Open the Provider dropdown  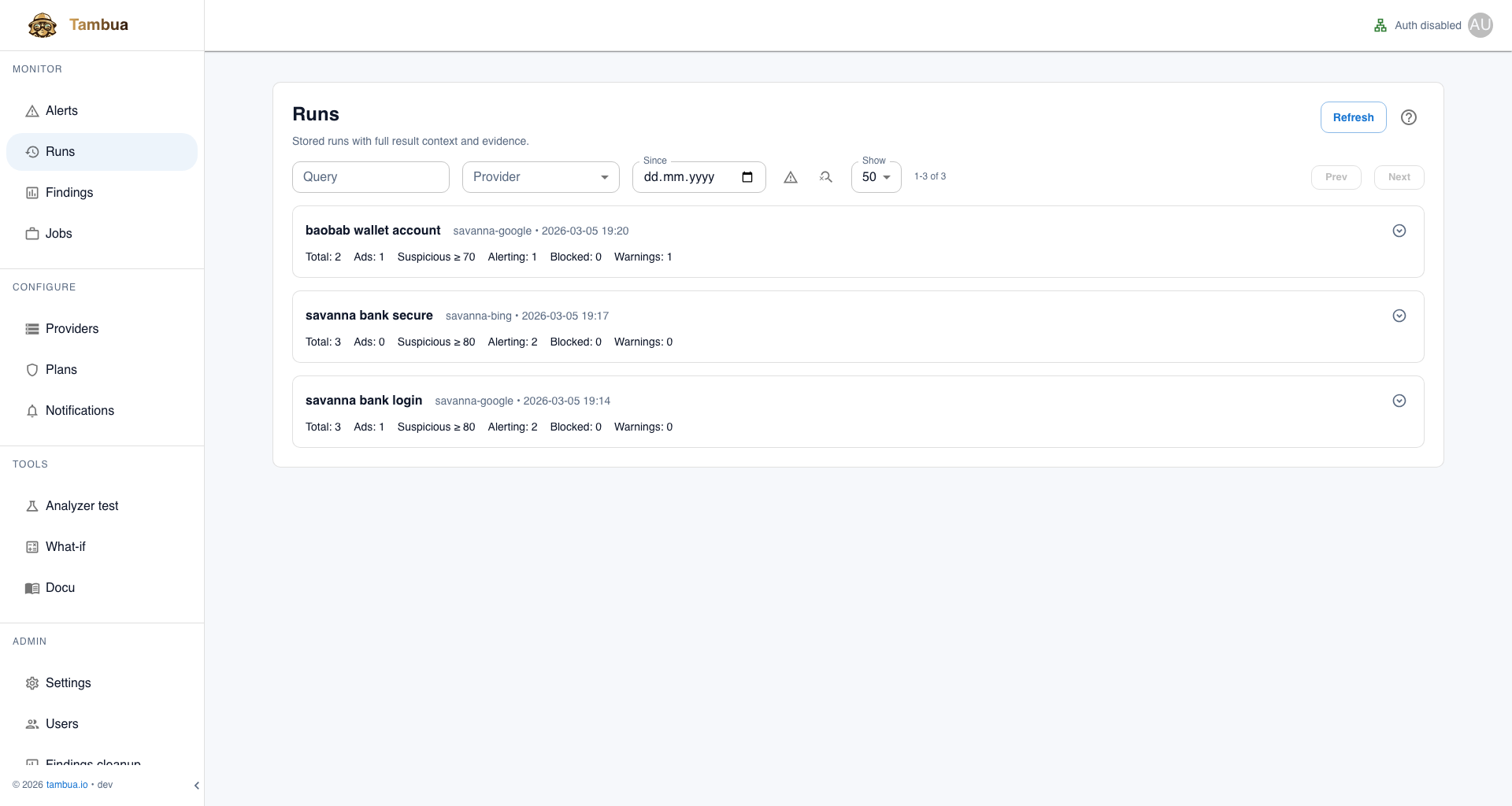coord(540,176)
